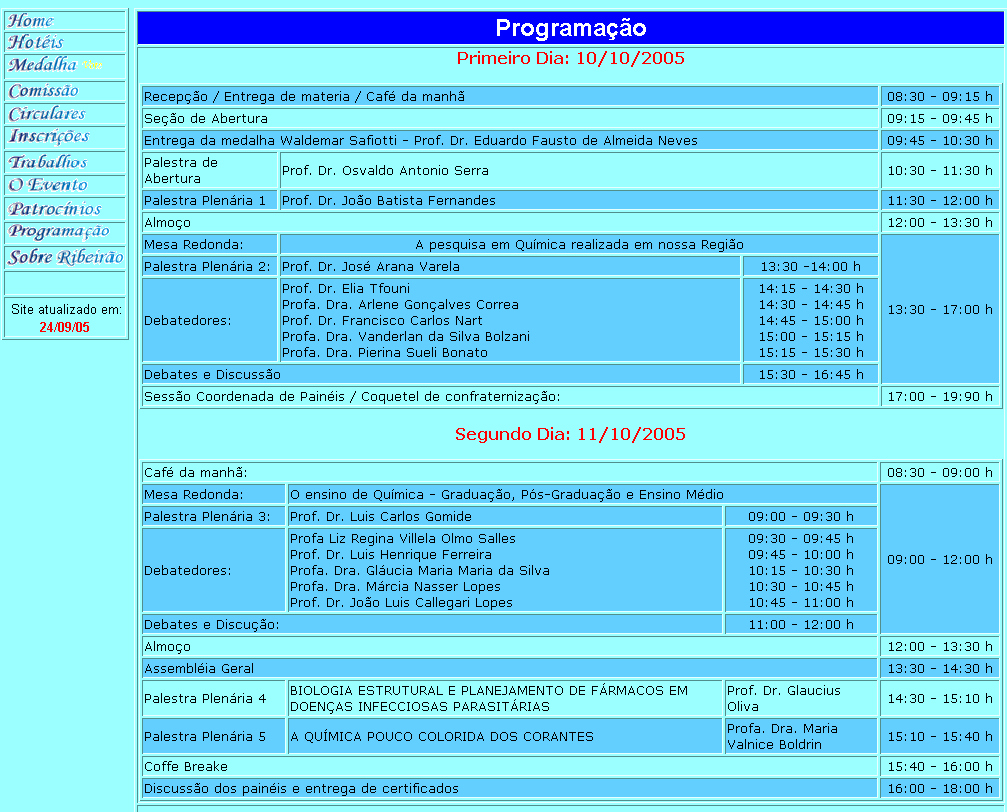Select the Primeiro Dia: 10/10/2005 heading
This screenshot has width=1007, height=812.
coord(570,58)
